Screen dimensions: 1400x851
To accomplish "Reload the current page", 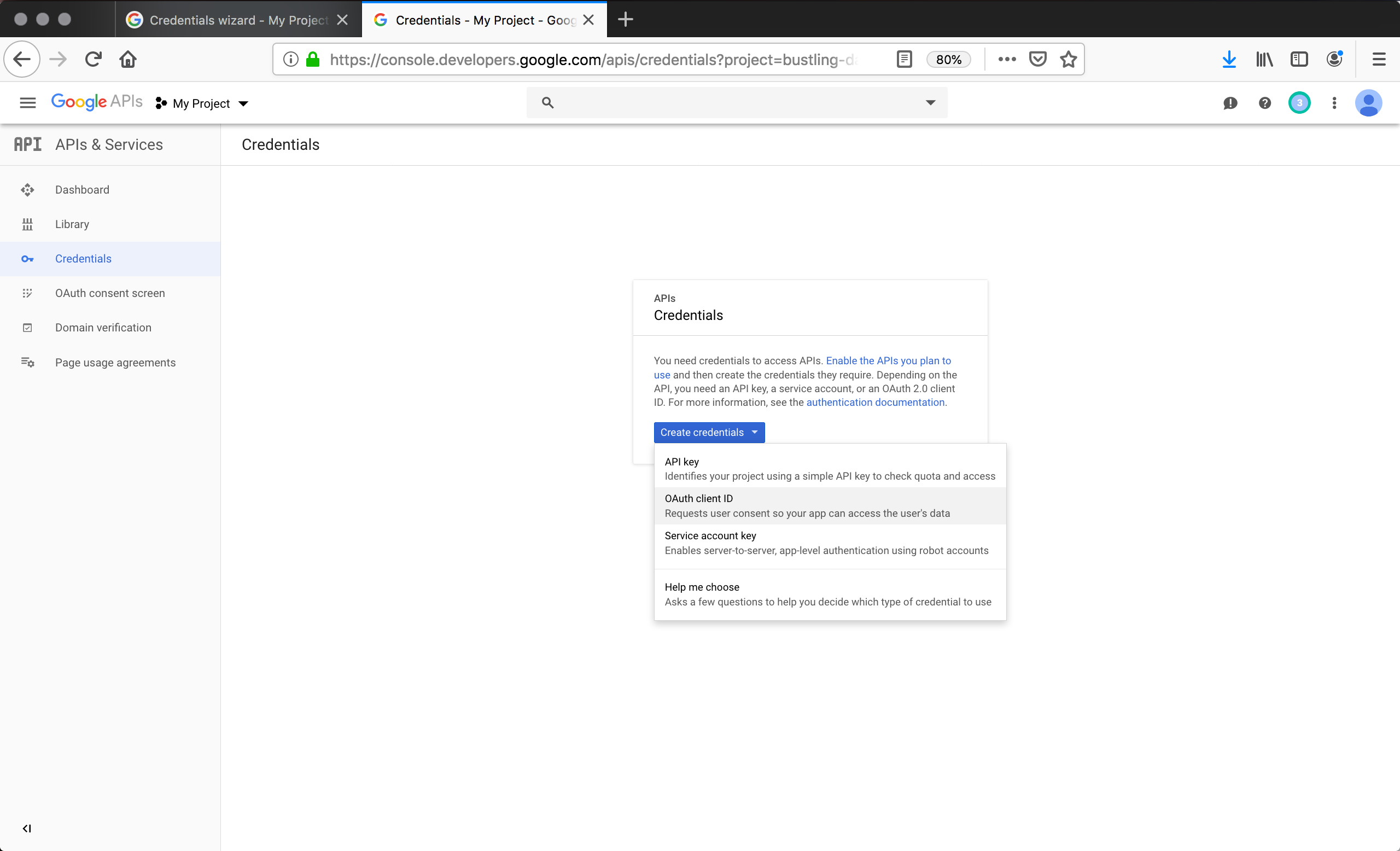I will tap(93, 59).
